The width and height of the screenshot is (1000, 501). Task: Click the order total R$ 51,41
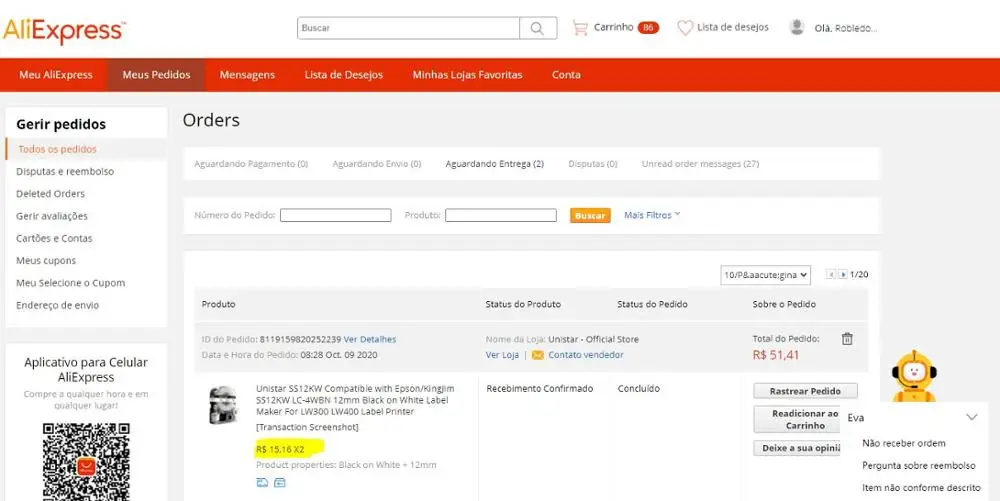coord(776,355)
